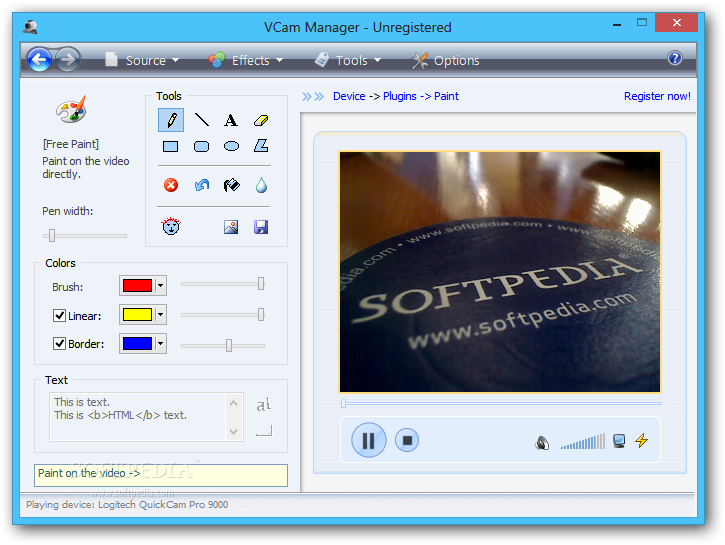Open the Brush color dropdown arrow

point(160,286)
